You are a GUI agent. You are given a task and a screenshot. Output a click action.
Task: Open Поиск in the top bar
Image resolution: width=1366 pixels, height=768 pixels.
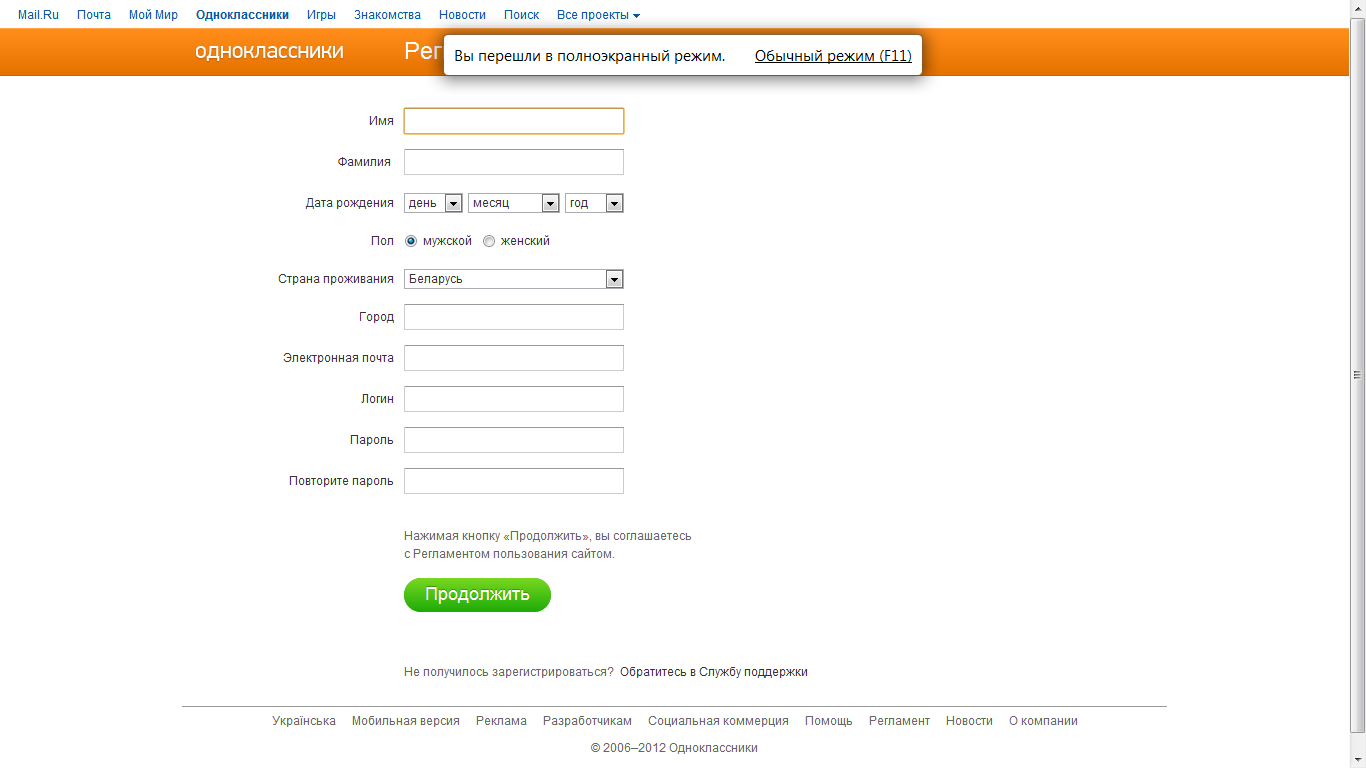click(x=521, y=15)
